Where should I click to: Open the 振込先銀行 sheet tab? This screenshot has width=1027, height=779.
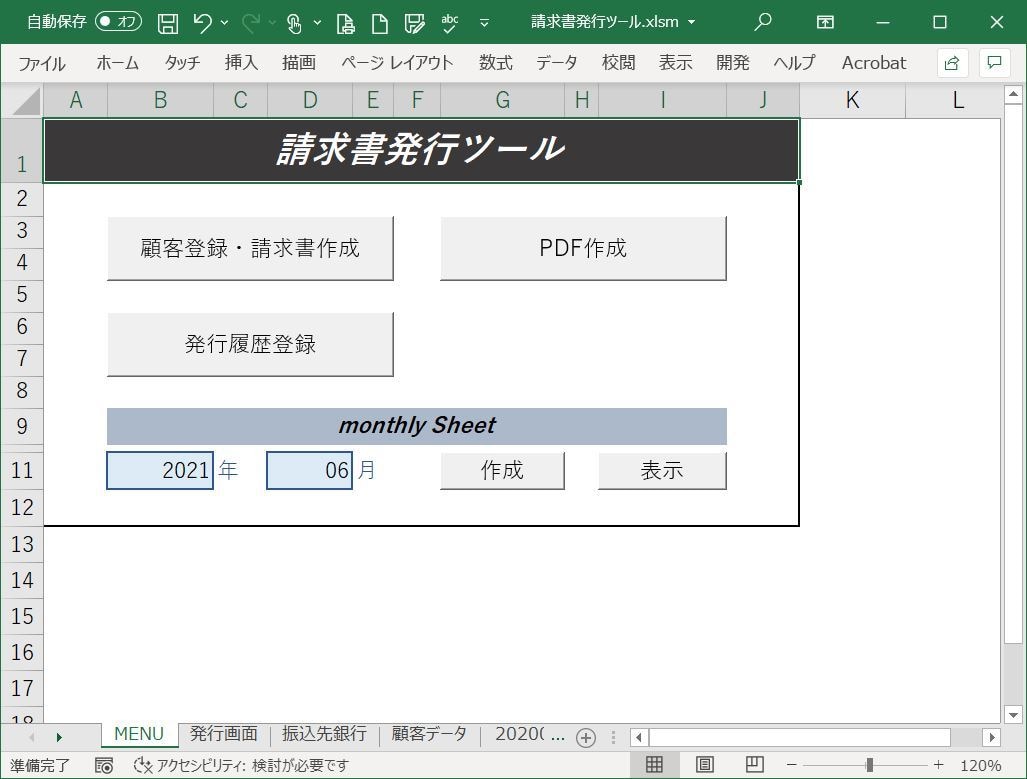[324, 734]
